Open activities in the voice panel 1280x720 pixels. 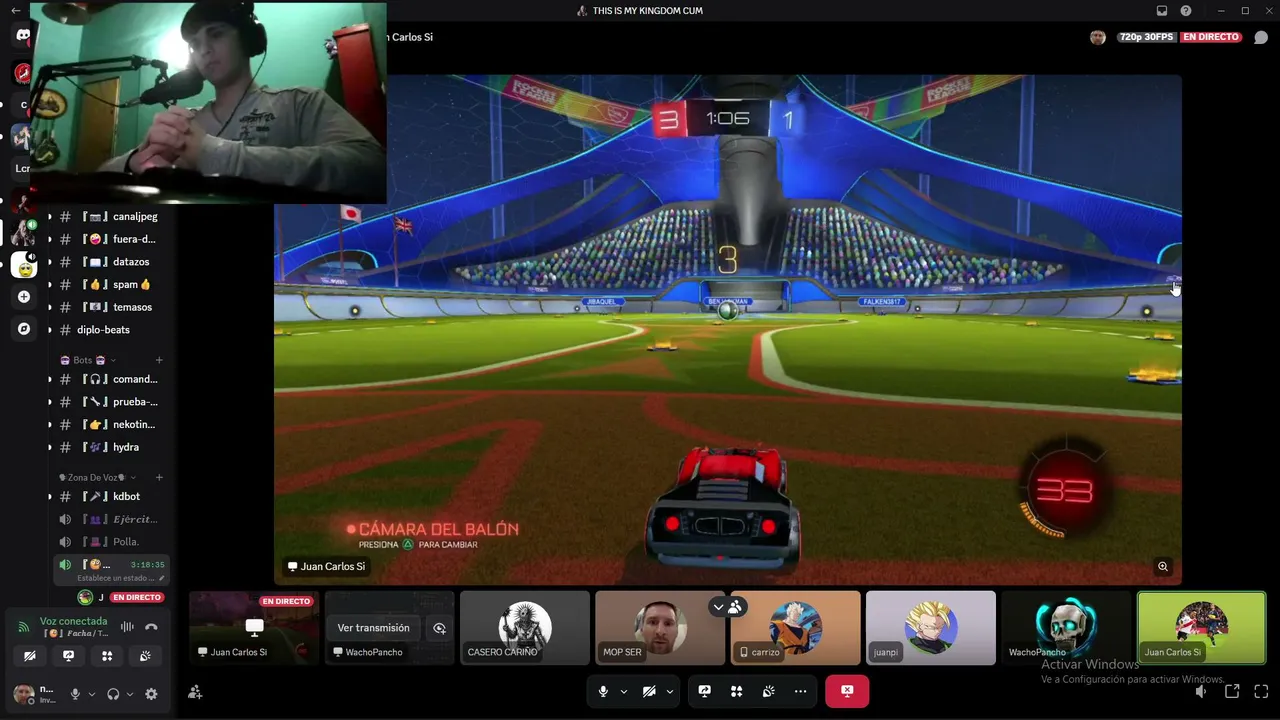click(x=107, y=656)
